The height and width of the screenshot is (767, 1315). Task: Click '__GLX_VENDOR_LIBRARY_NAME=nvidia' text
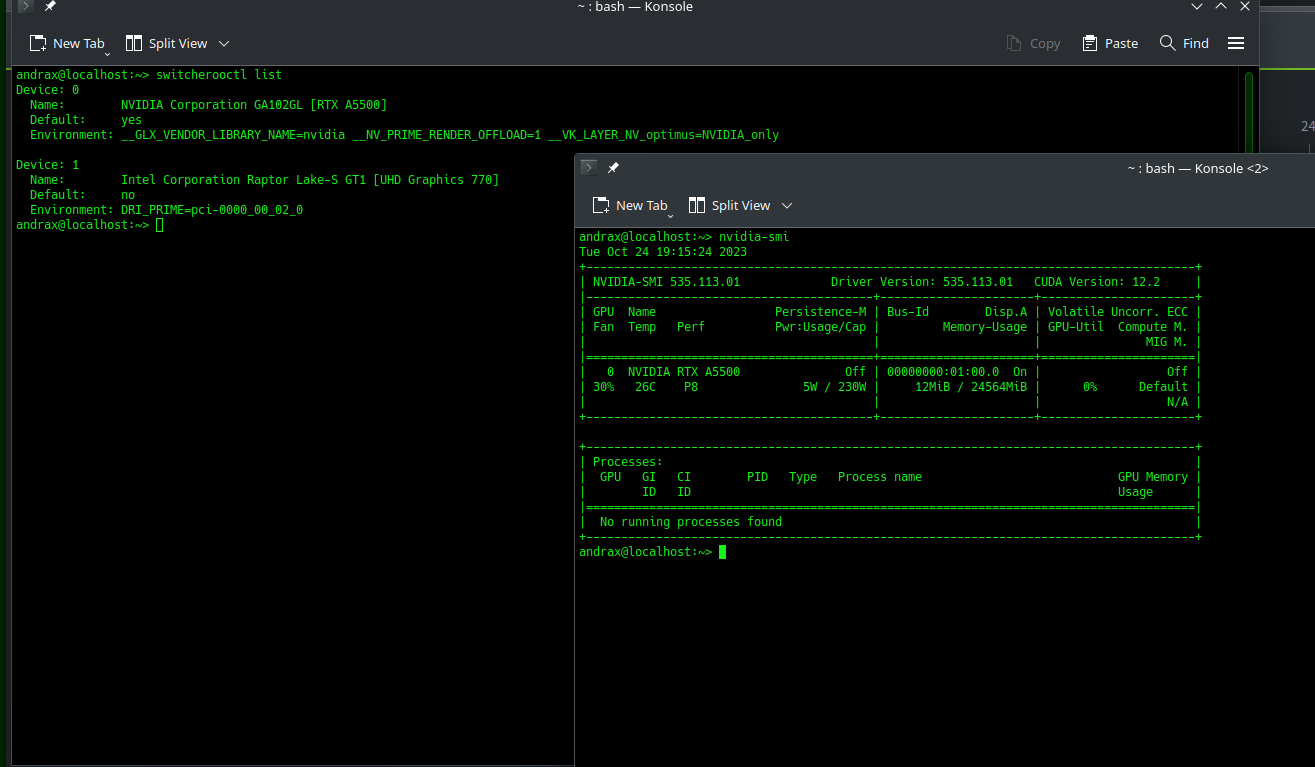click(x=233, y=135)
